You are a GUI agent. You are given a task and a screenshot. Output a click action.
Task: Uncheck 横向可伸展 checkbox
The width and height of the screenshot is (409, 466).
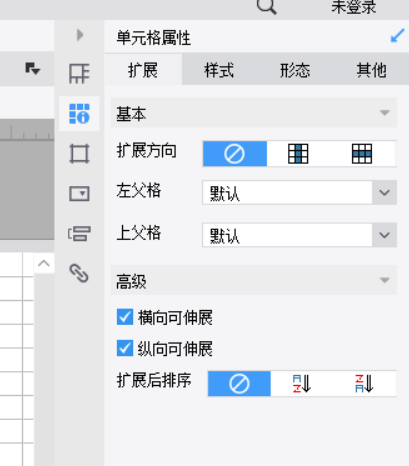click(x=125, y=317)
